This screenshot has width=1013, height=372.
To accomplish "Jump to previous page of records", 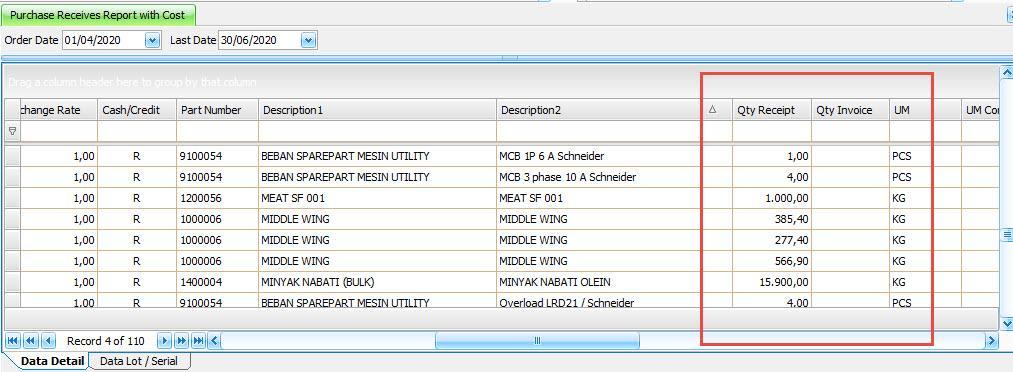I will (30, 341).
